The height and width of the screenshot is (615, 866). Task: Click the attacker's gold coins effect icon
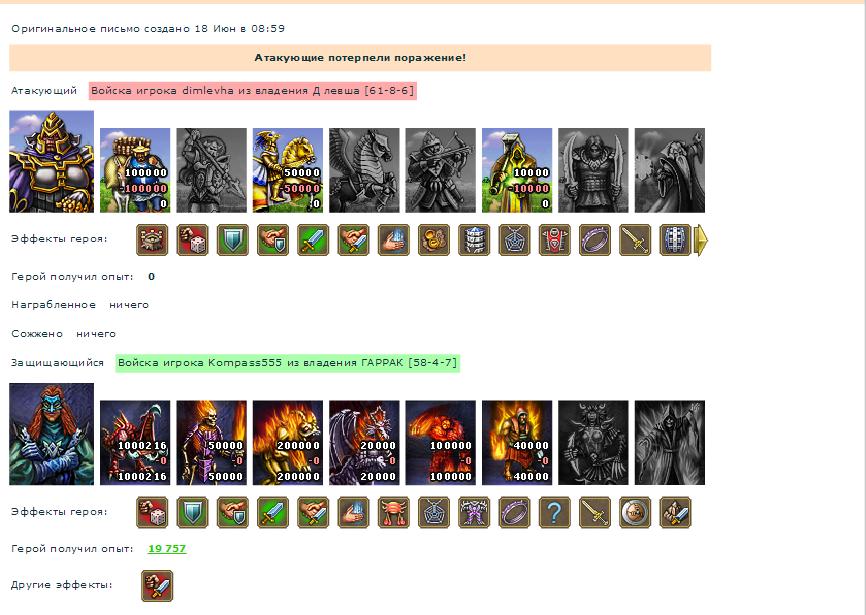click(x=434, y=240)
